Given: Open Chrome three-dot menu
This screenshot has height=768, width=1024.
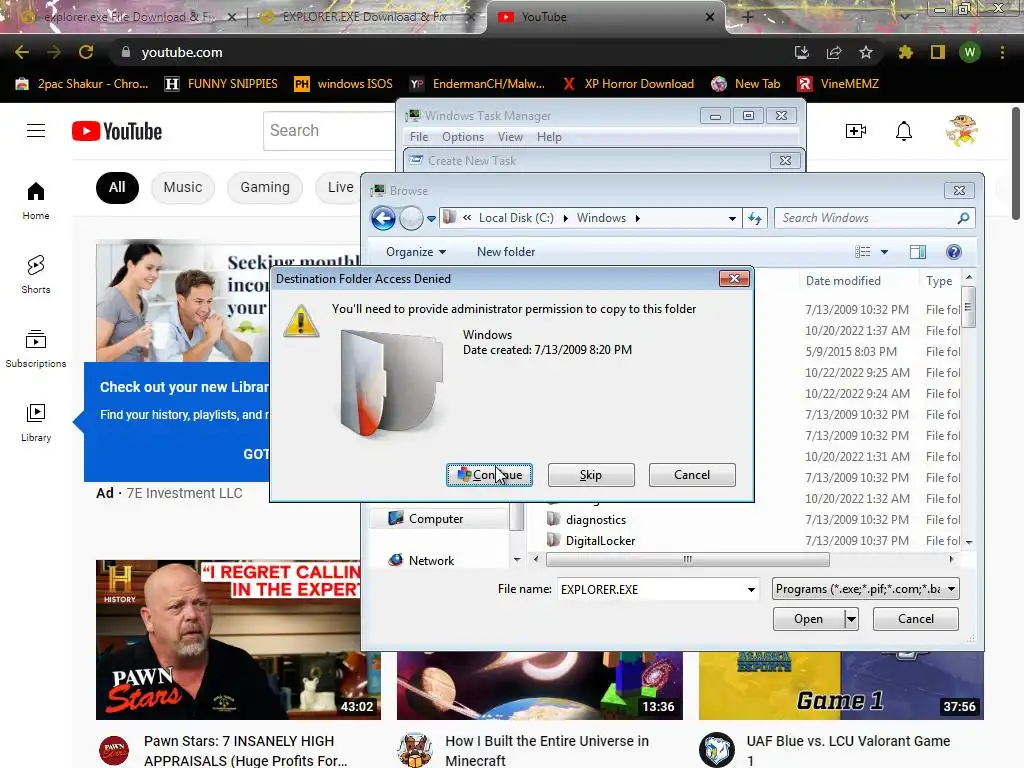Looking at the screenshot, I should (1002, 52).
